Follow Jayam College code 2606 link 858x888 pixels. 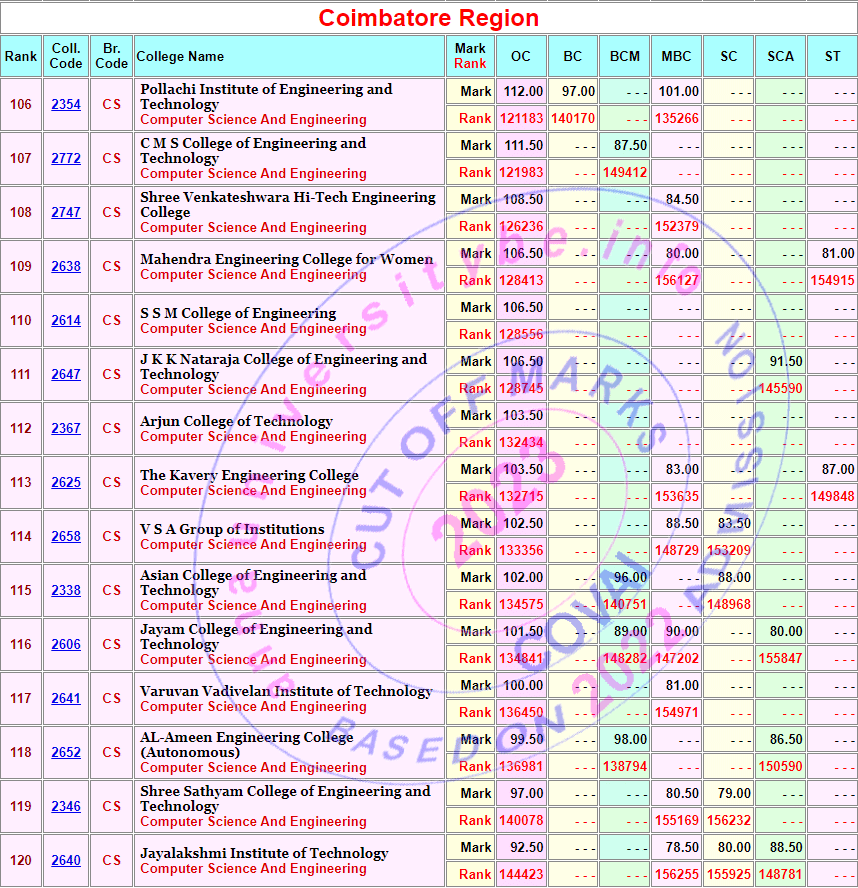(x=66, y=644)
